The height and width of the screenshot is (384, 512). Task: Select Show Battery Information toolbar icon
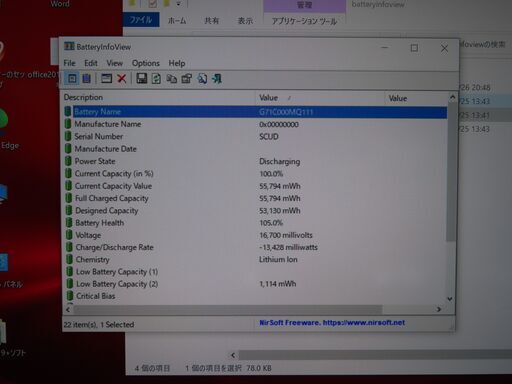(72, 79)
